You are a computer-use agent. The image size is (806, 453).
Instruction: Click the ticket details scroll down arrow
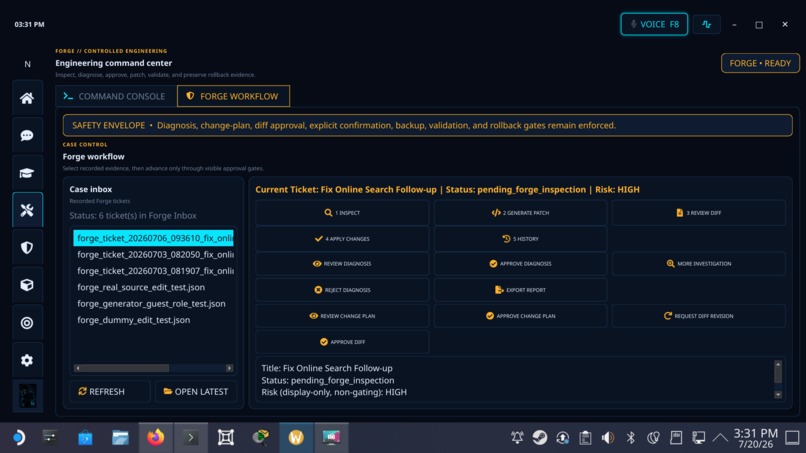[x=778, y=394]
